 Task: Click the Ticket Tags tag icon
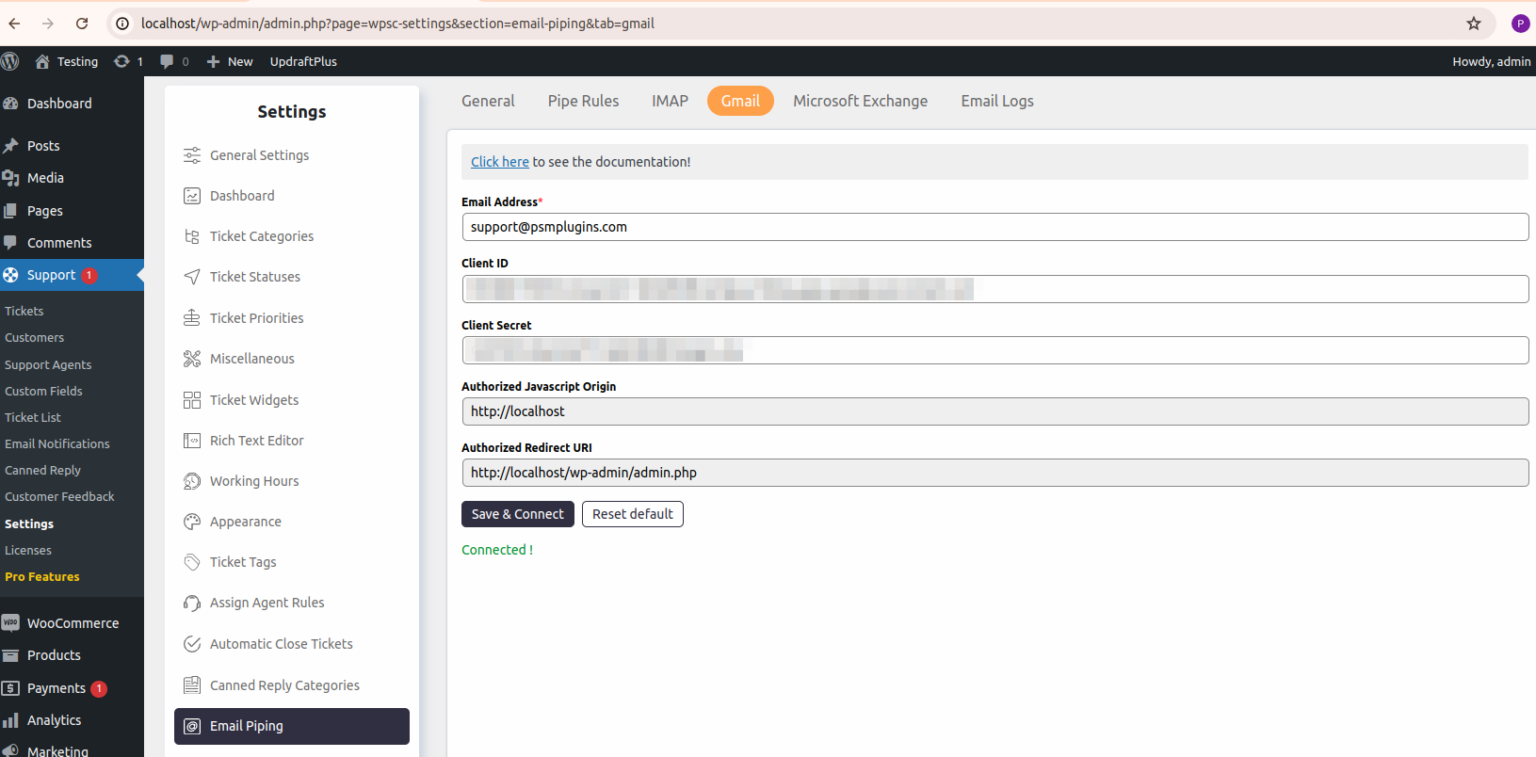(191, 562)
